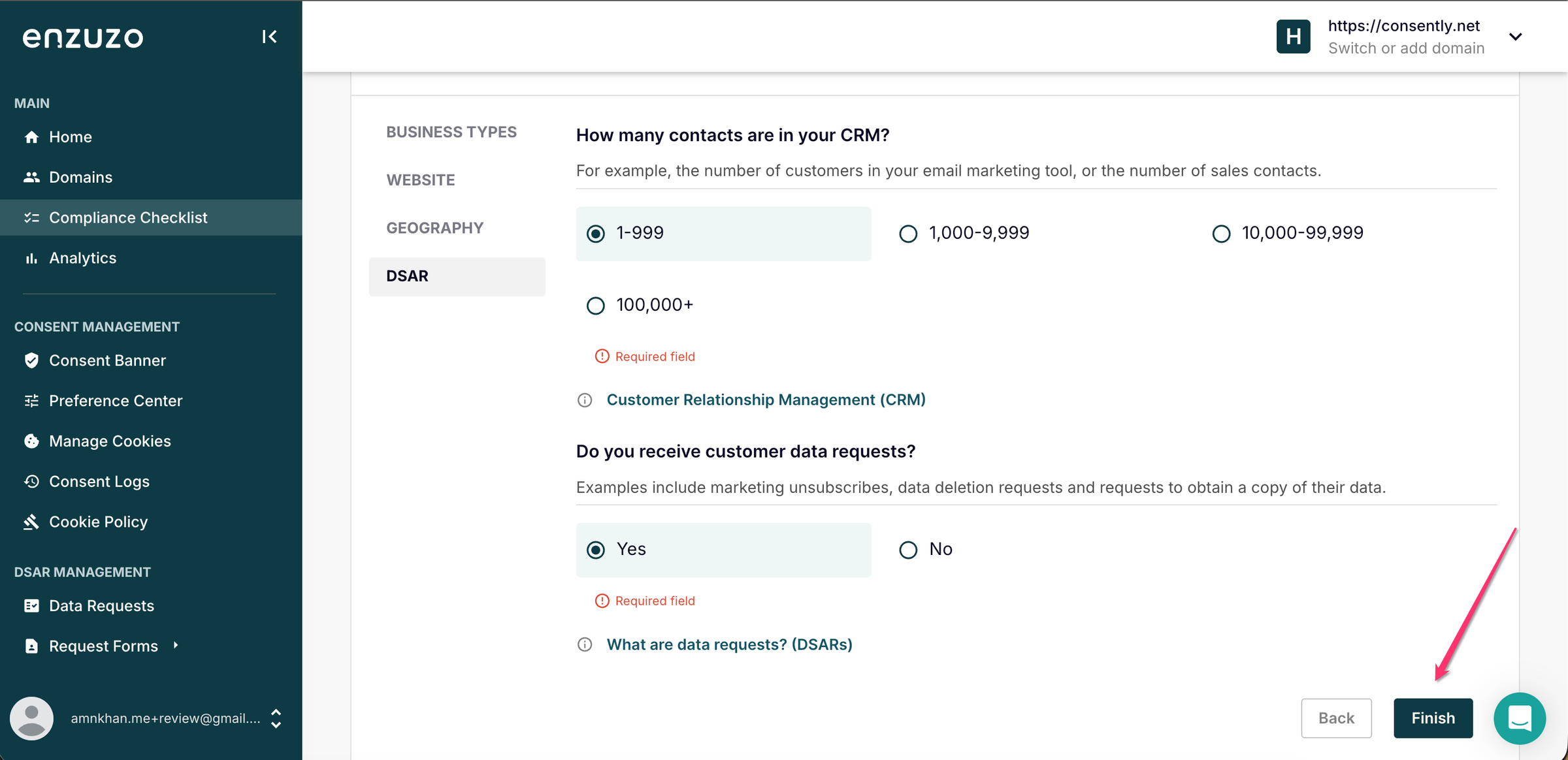
Task: Expand the Request Forms submenu arrow
Action: (x=176, y=645)
